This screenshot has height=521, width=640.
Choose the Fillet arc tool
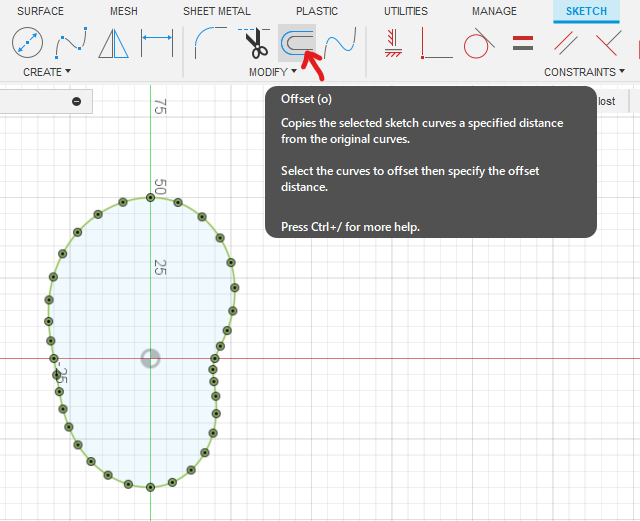click(x=211, y=44)
